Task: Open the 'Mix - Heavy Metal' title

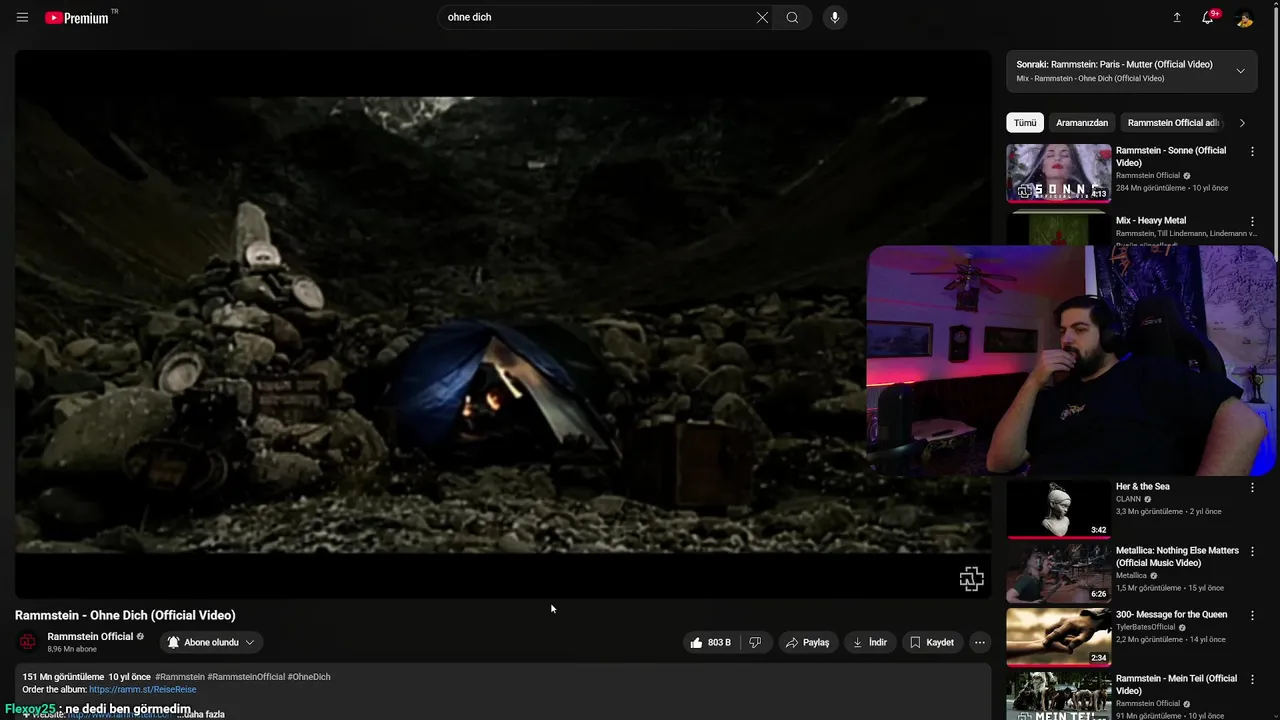Action: click(x=1151, y=220)
